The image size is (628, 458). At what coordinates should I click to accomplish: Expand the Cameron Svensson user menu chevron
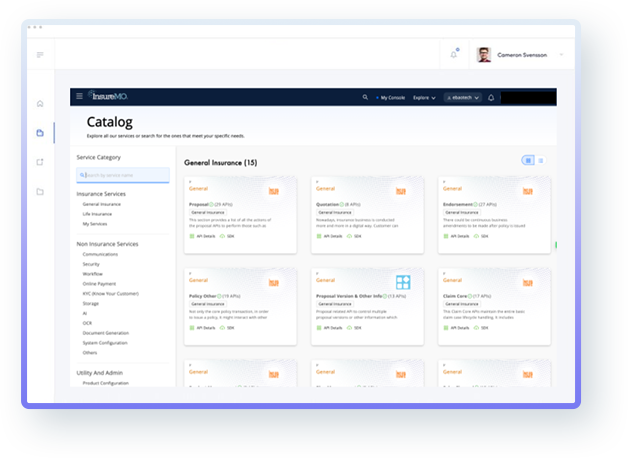pyautogui.click(x=561, y=55)
